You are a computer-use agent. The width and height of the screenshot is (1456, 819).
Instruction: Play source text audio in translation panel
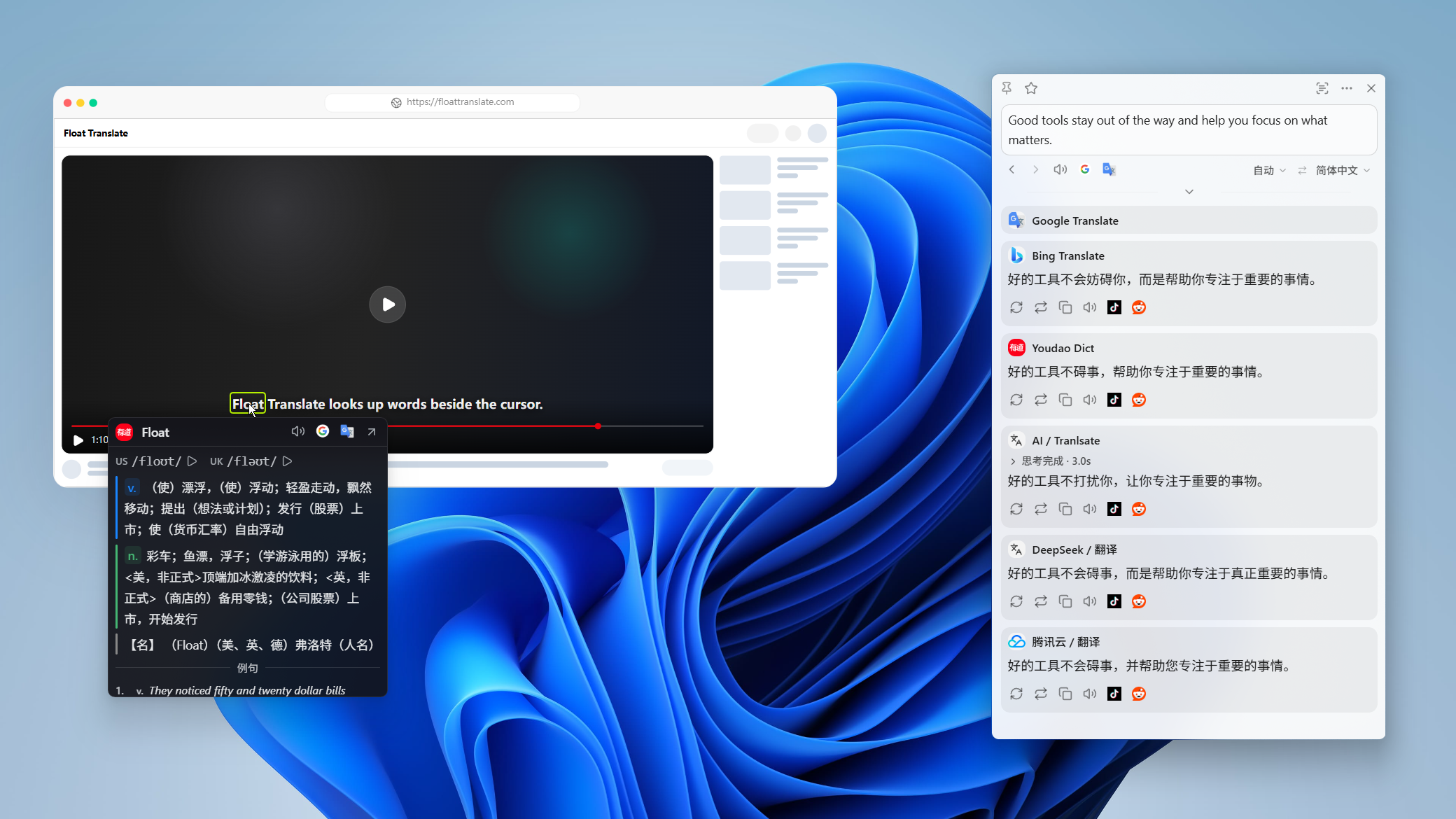1060,169
